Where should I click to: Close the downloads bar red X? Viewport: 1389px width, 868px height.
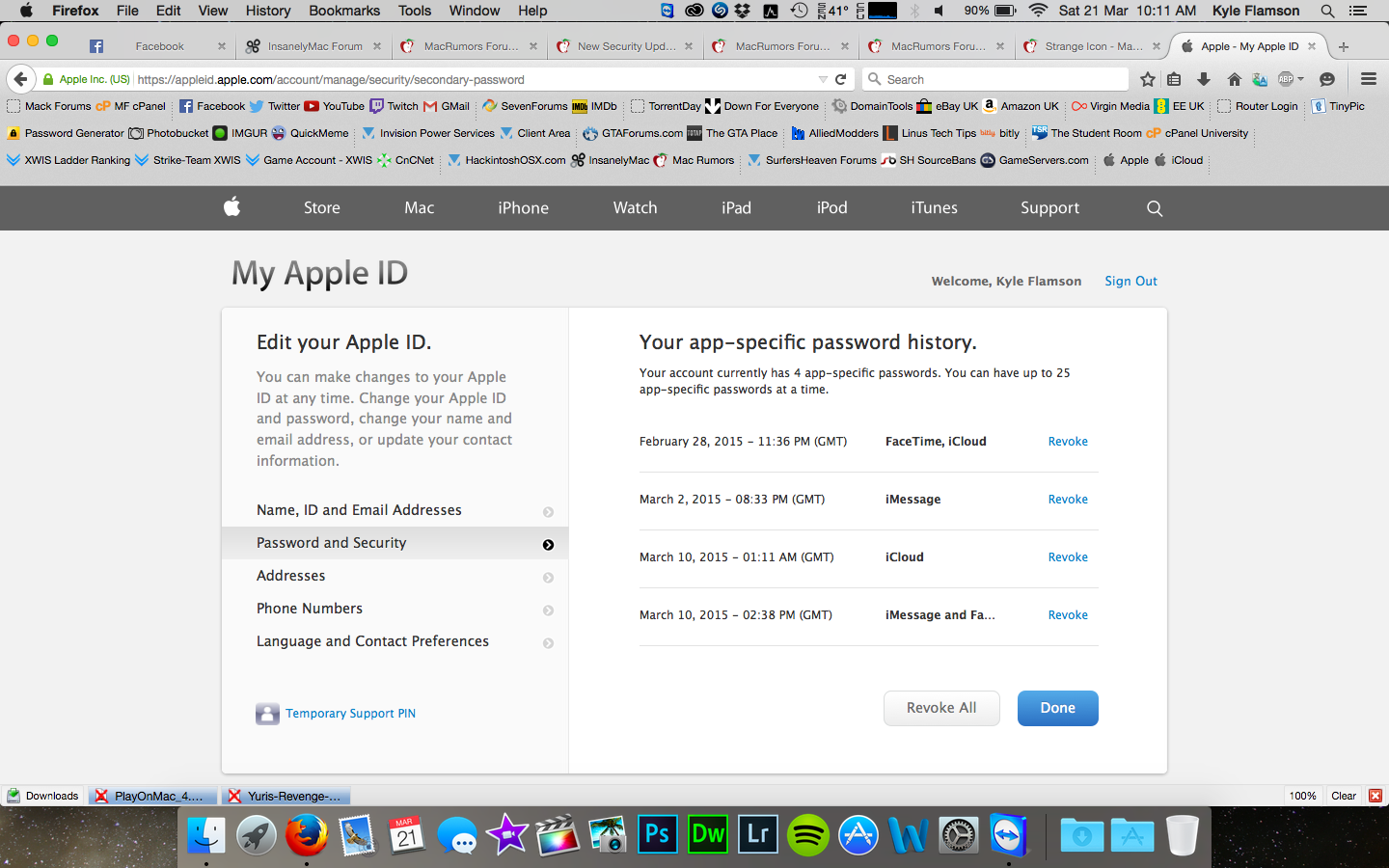point(1375,796)
